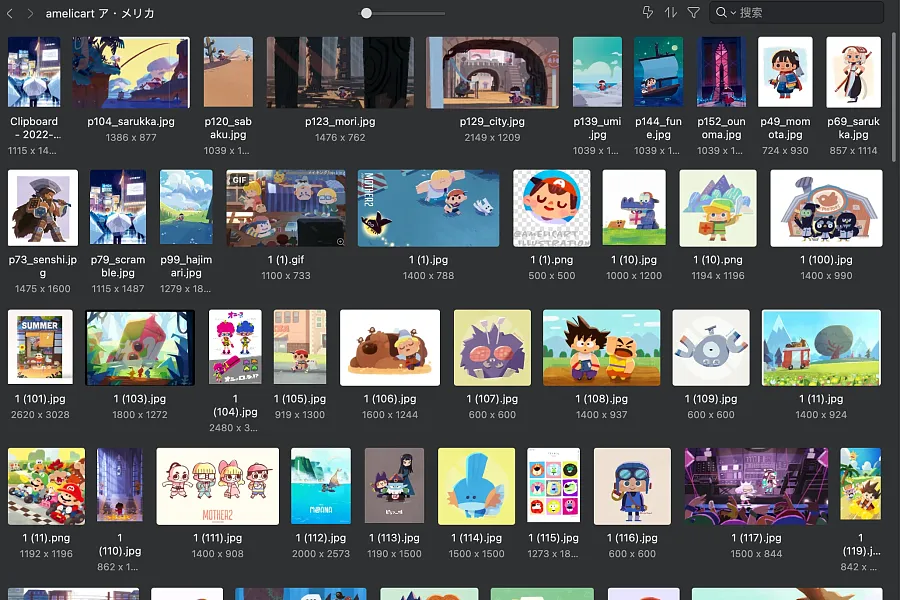
Task: Select the 1 (110).jpg thumbnail
Action: 120,485
